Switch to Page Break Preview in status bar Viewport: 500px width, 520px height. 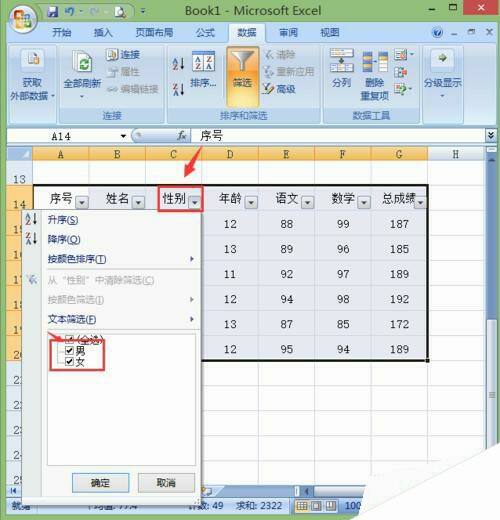point(331,506)
